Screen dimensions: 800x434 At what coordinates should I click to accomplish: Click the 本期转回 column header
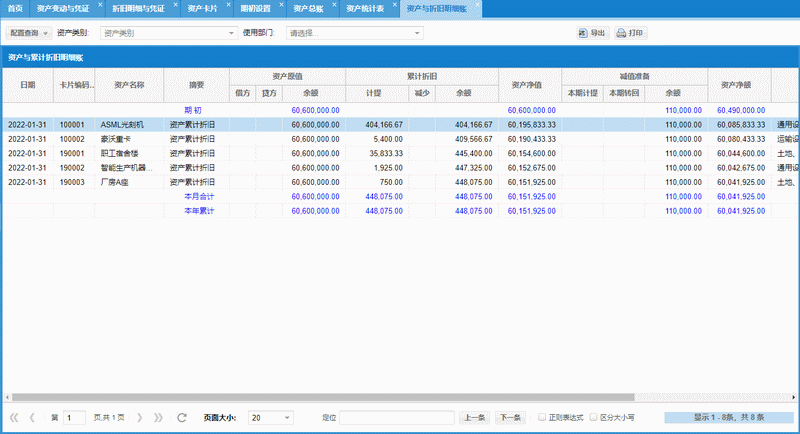624,93
